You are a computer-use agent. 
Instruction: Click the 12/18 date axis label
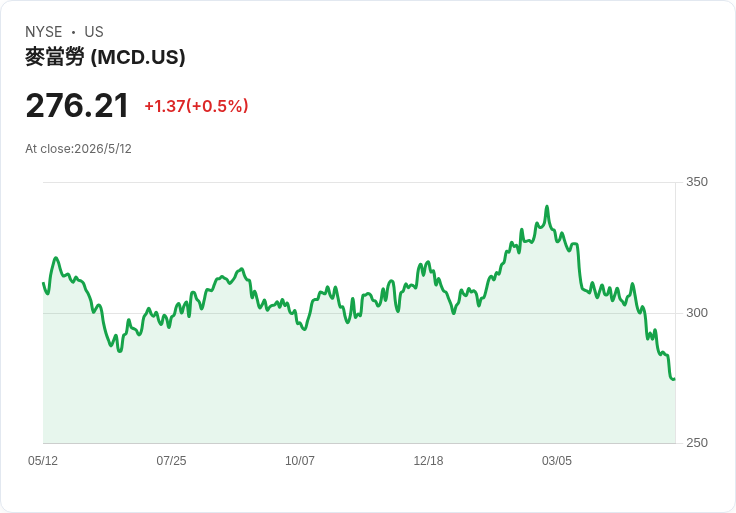click(428, 461)
